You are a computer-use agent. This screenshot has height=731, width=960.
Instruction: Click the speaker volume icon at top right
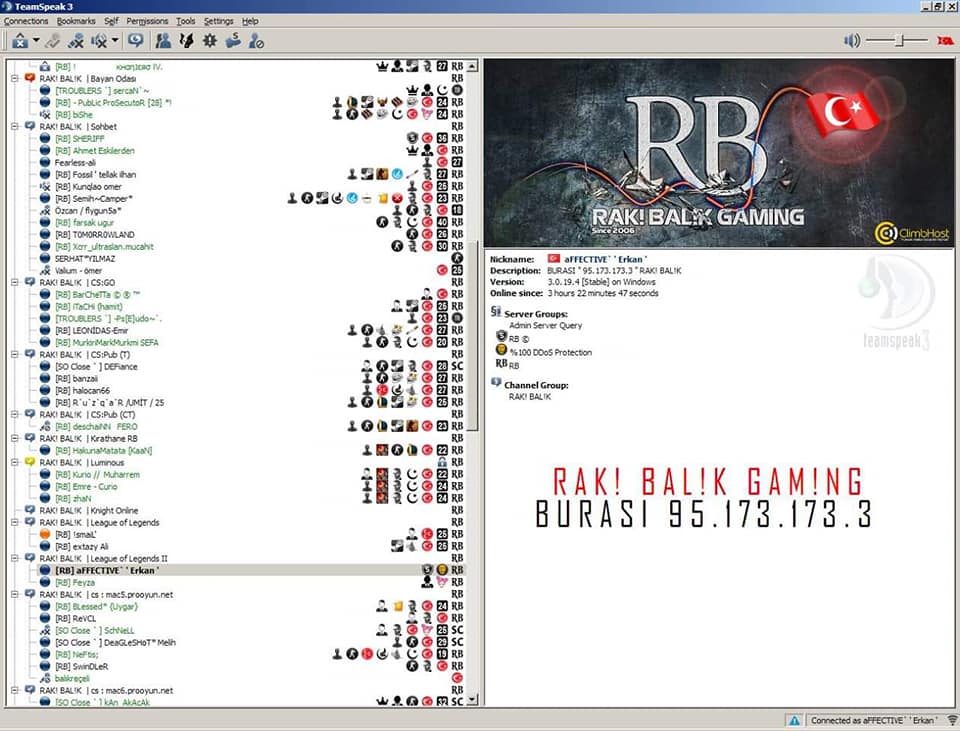852,41
